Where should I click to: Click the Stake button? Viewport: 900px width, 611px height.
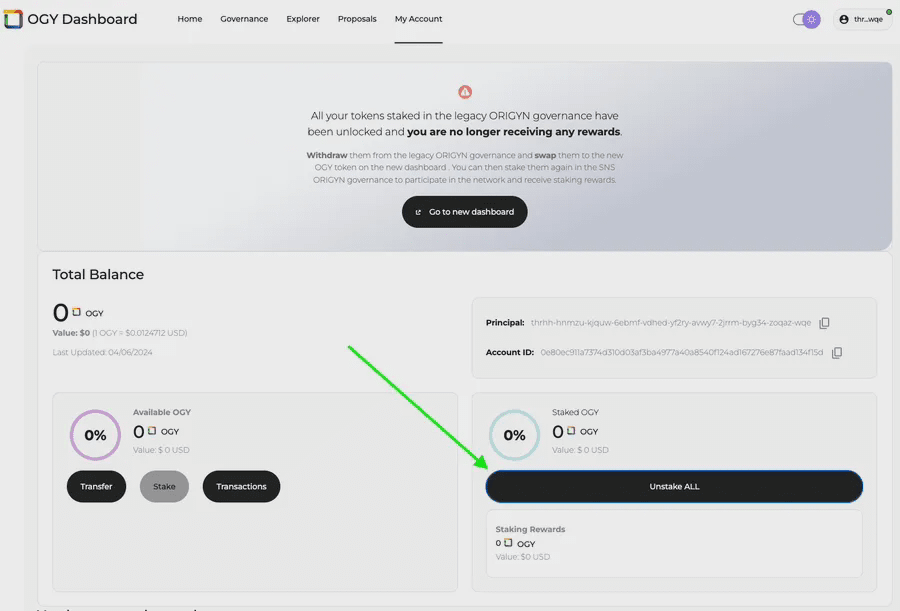[x=164, y=486]
